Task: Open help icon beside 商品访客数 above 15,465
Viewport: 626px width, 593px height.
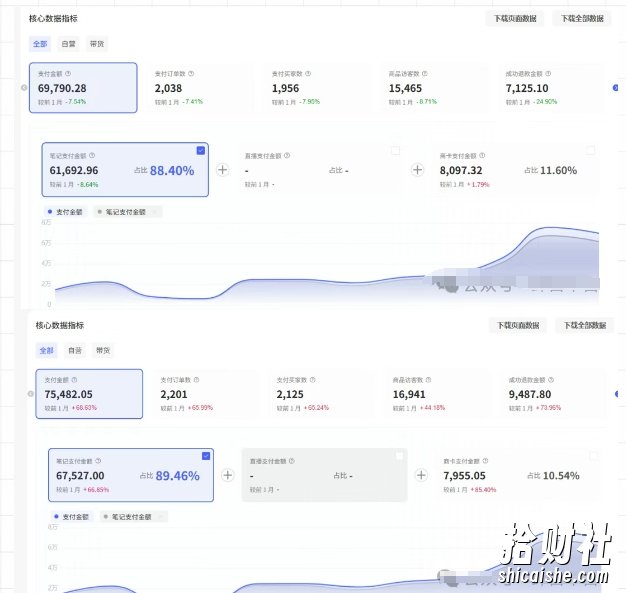Action: click(x=425, y=73)
